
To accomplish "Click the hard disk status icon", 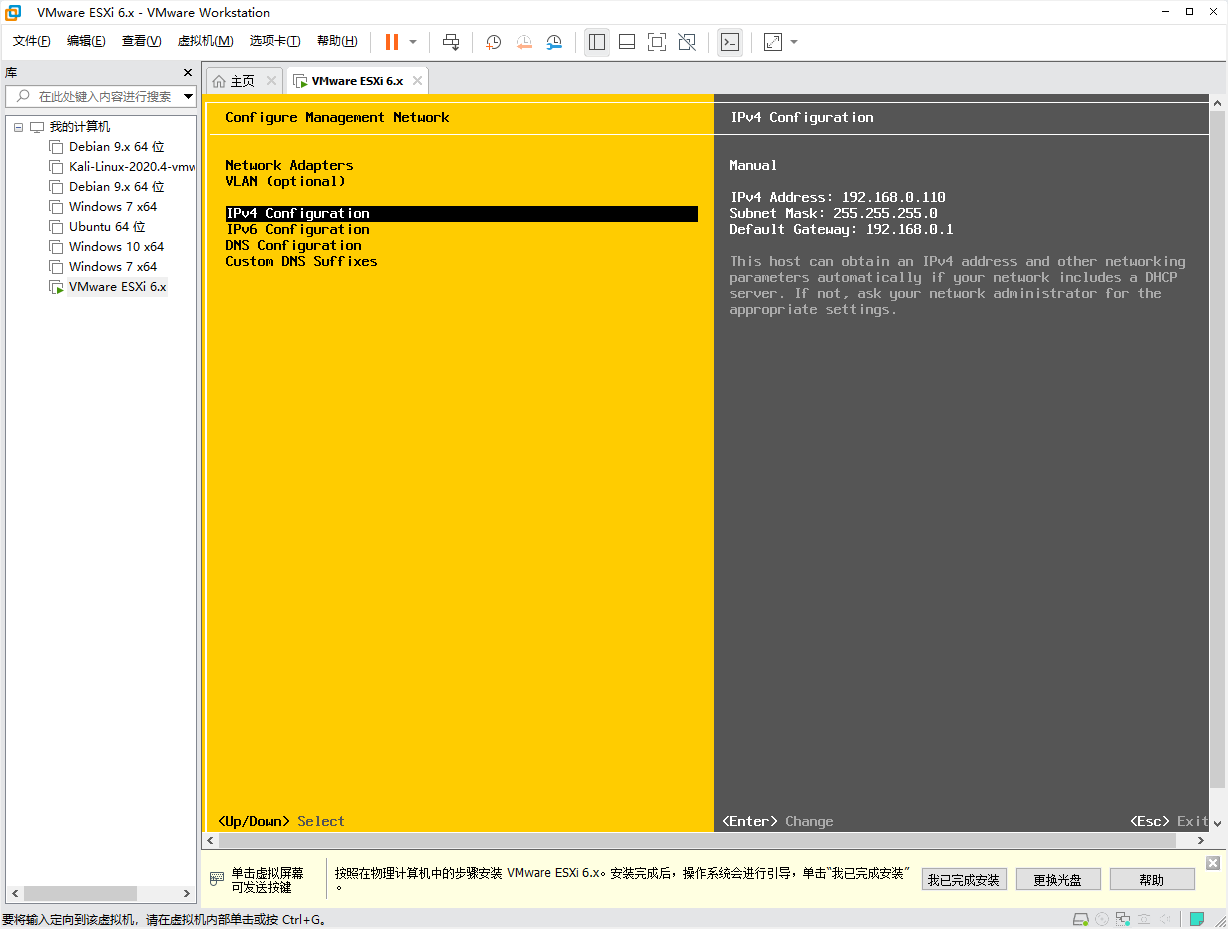I will click(x=1080, y=919).
